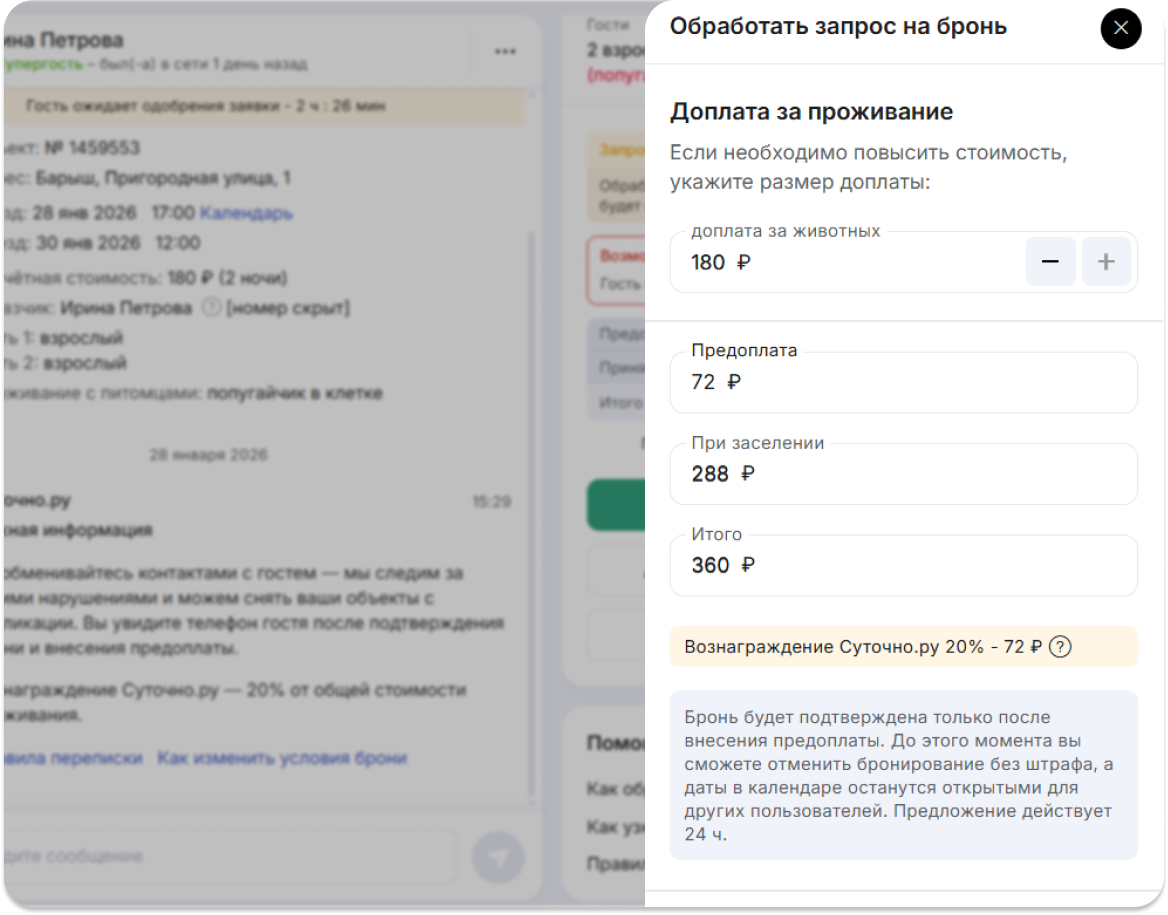Decrease the pet surcharge with minus button
This screenshot has width=1168, height=915.
point(1050,262)
